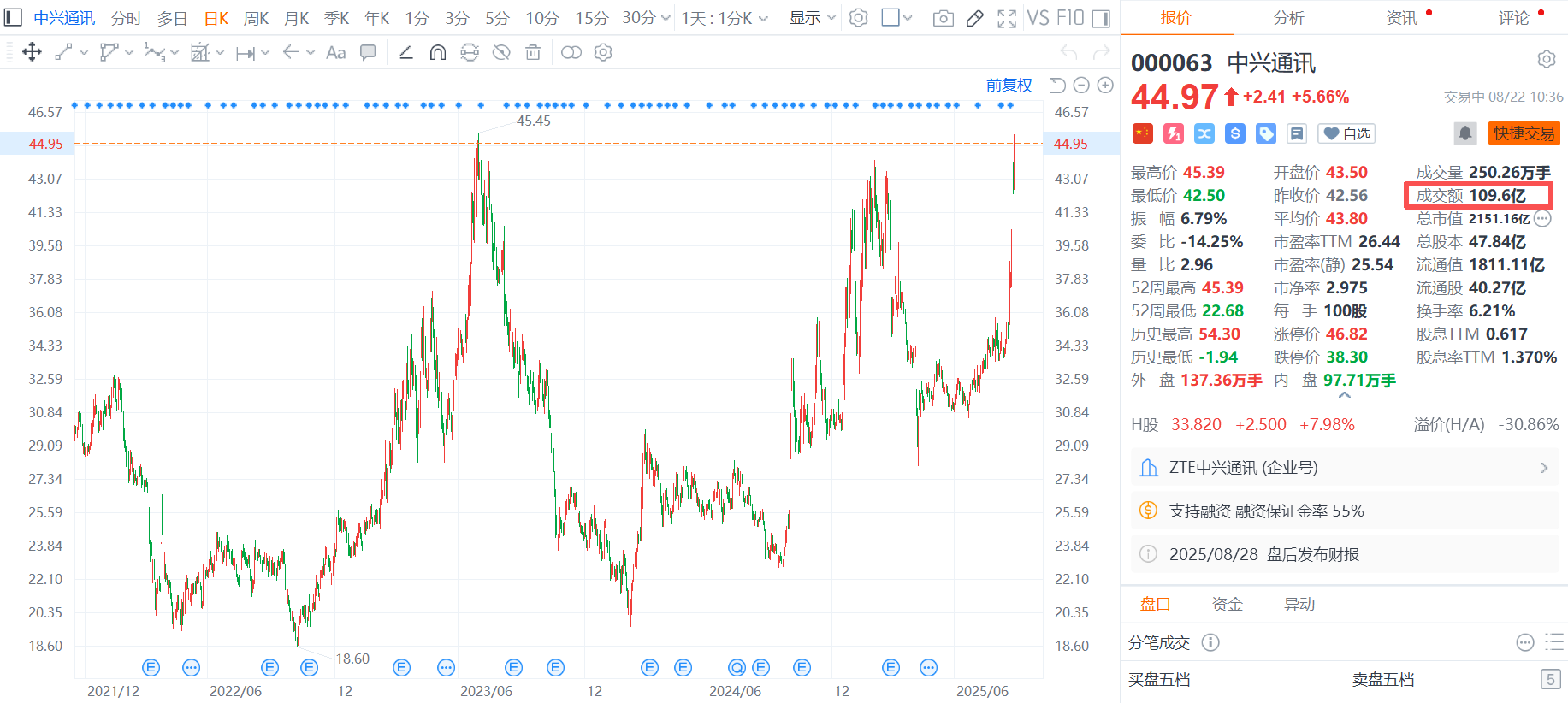Delete drawings with the trash icon

(533, 53)
